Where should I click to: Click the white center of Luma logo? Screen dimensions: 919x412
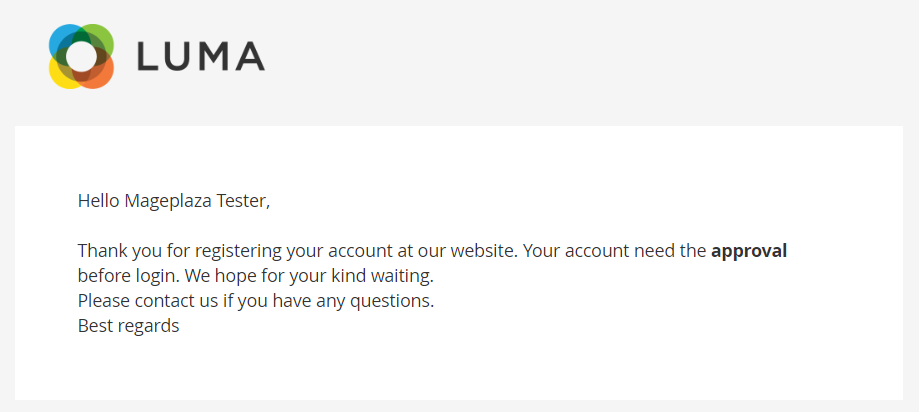tap(81, 56)
